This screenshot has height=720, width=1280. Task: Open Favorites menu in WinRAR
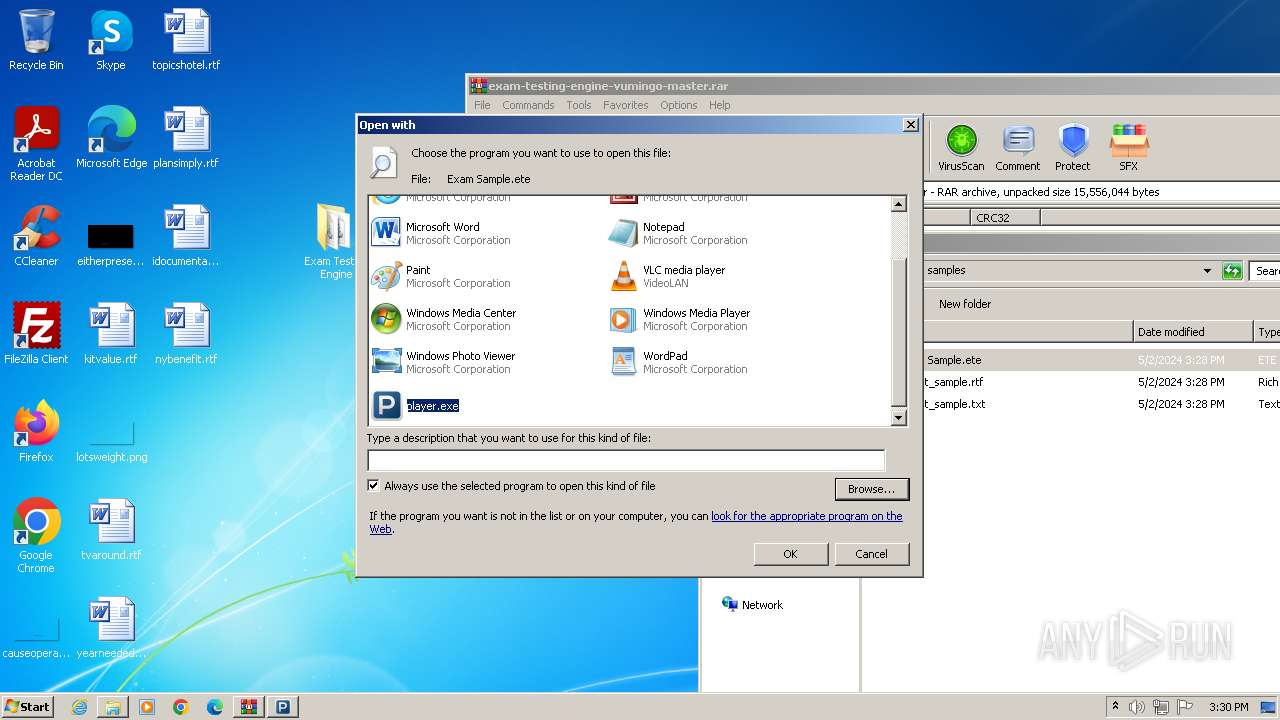tap(626, 105)
